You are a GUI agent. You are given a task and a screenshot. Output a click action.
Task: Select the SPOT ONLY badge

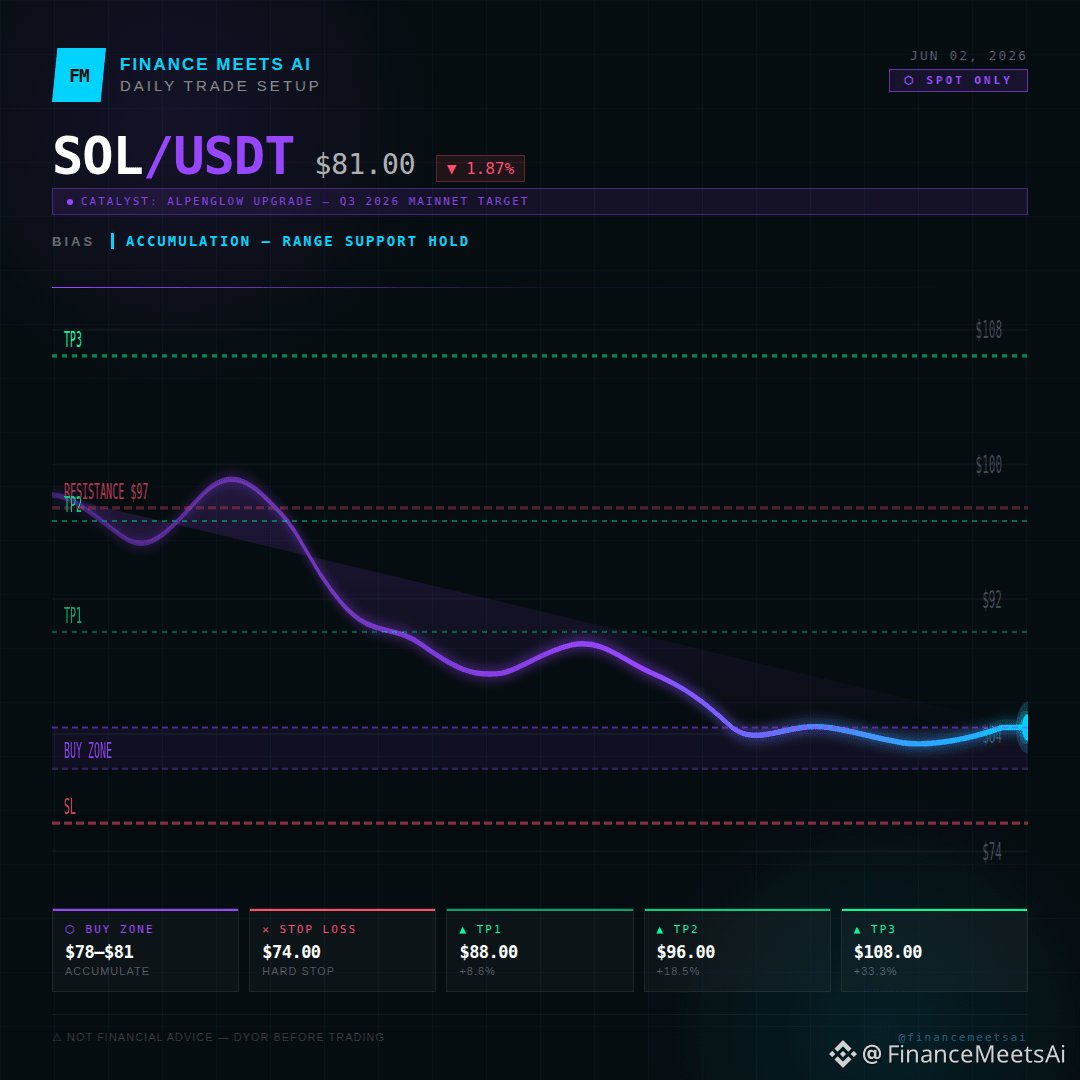(958, 81)
